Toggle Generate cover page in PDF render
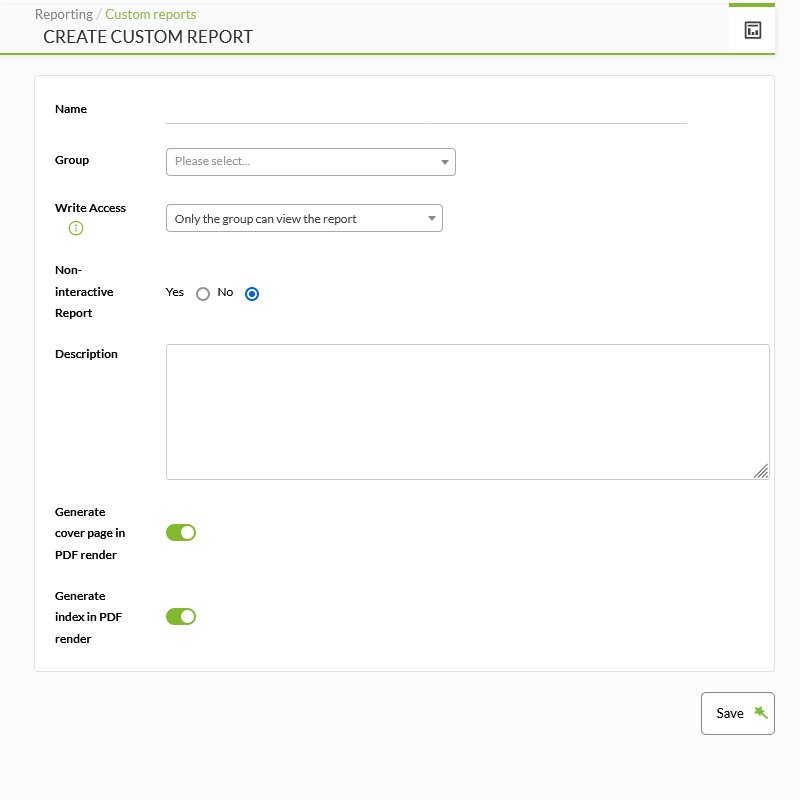 click(181, 533)
